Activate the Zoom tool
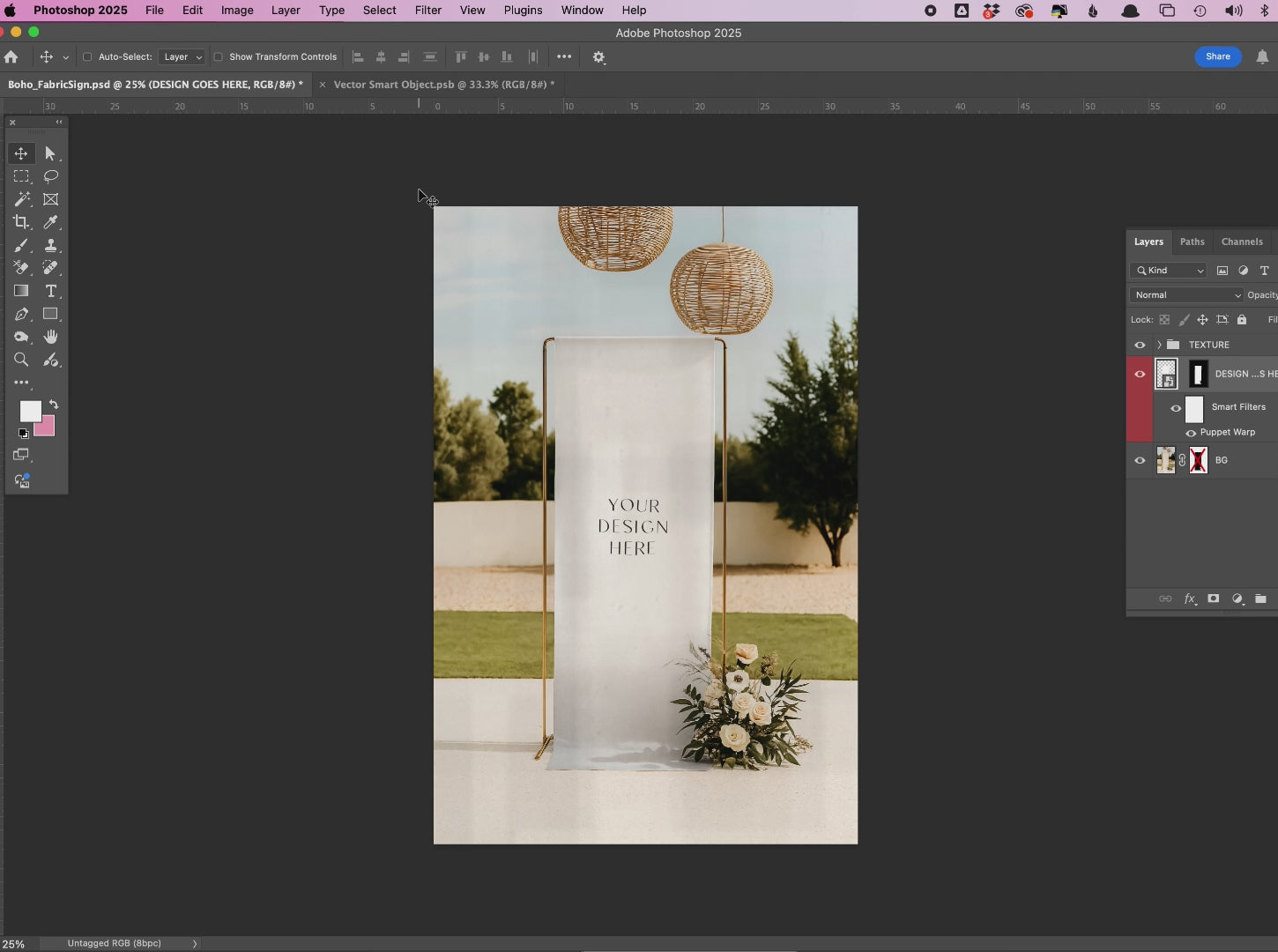 click(21, 360)
